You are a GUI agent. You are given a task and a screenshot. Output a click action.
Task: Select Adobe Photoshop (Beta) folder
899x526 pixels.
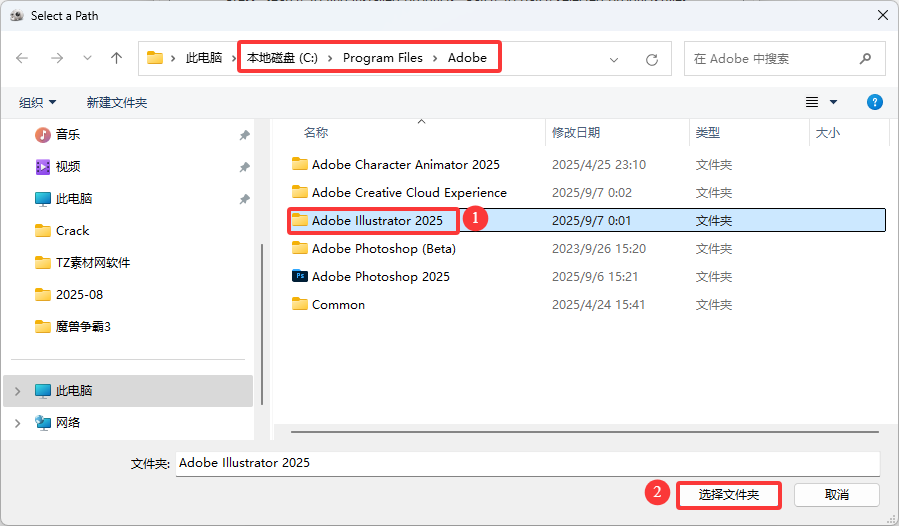pos(384,249)
